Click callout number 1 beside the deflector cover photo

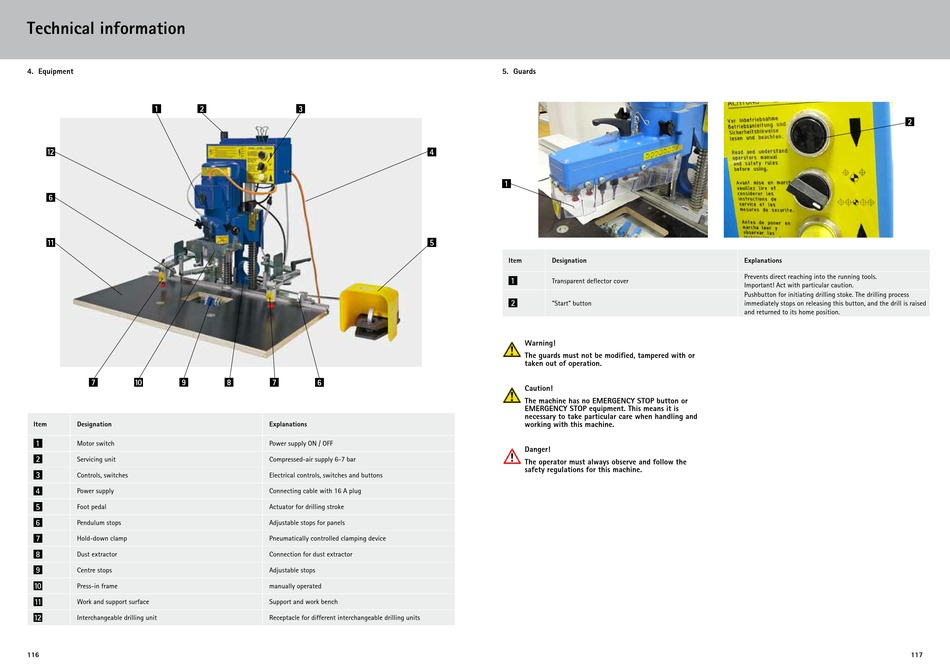coord(507,184)
